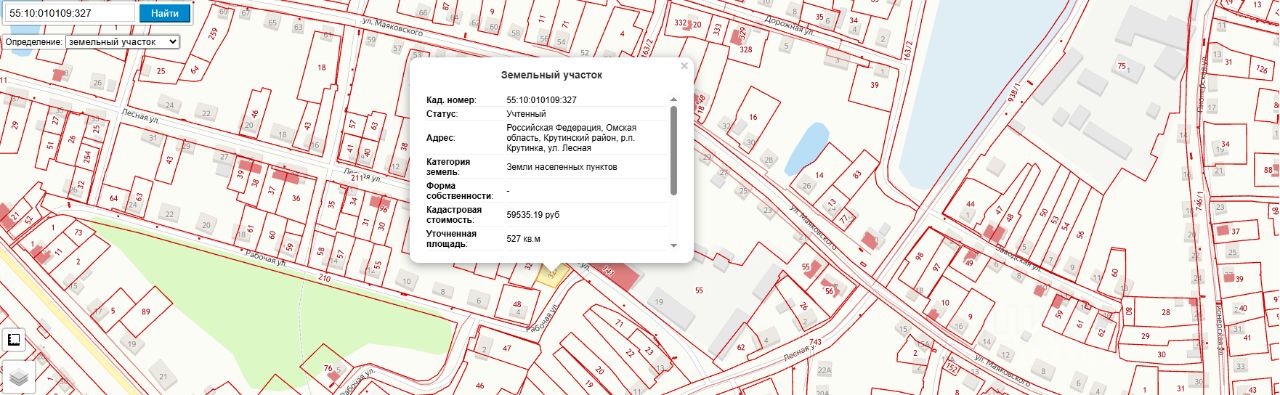
Task: Click the small blue pond on map
Action: (807, 147)
